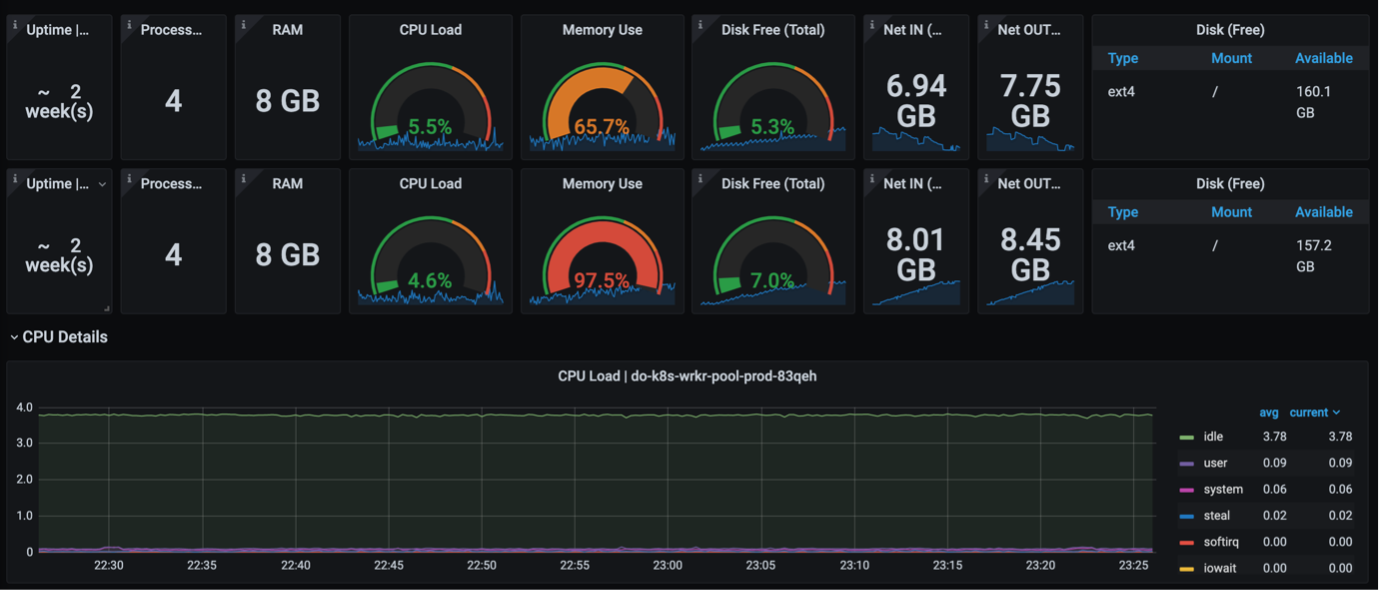Isolate the user series via its legend label
Image resolution: width=1381 pixels, height=592 pixels.
1215,463
